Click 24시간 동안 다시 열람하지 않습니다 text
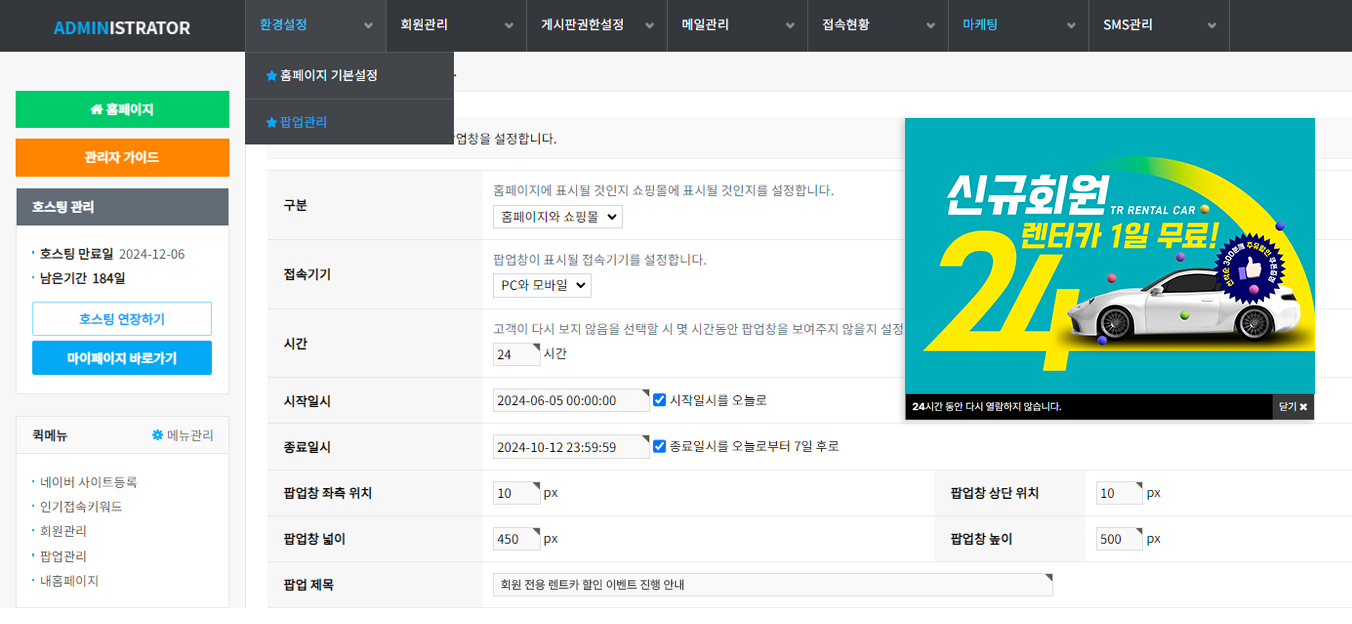This screenshot has height=624, width=1352. (x=986, y=407)
